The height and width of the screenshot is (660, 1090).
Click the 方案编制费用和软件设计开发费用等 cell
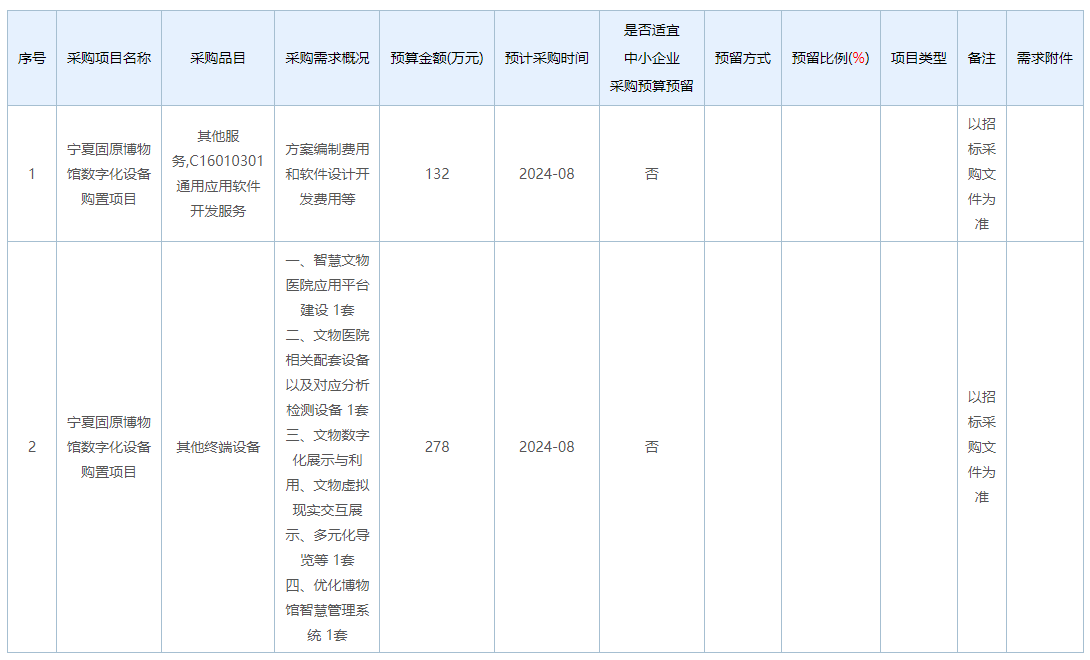[327, 174]
